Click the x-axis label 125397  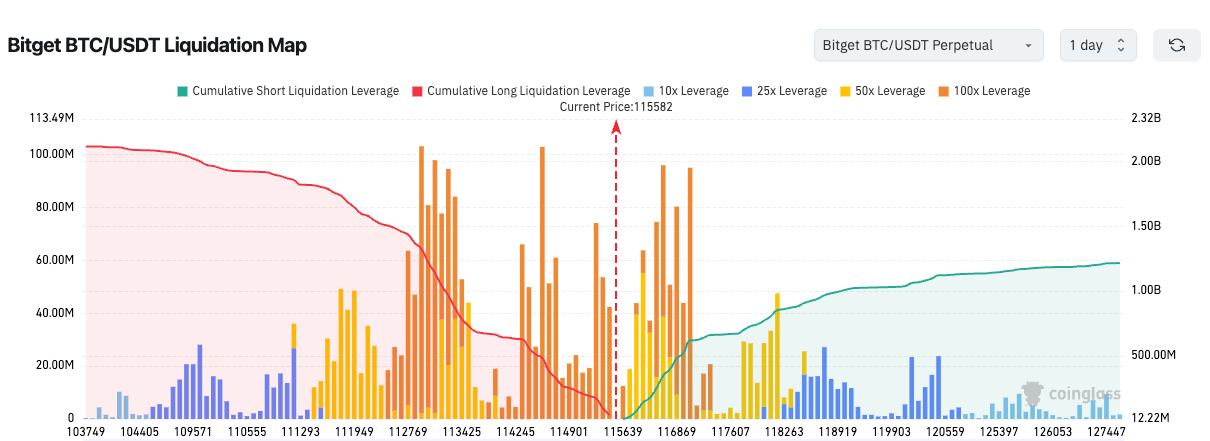(x=998, y=431)
